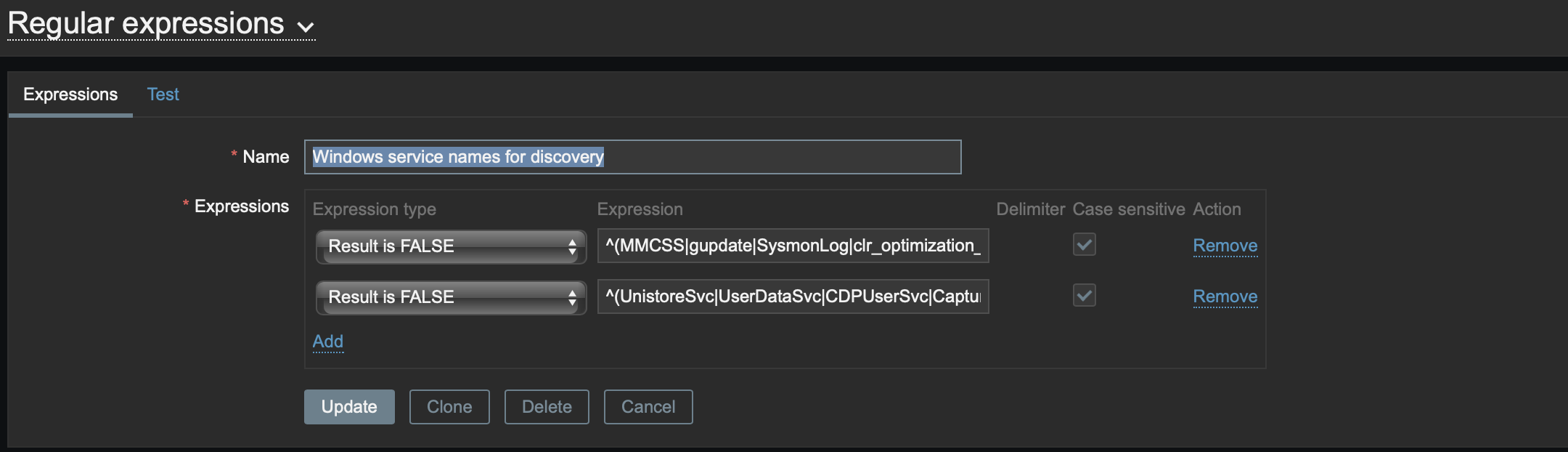
Task: Open the Regular expressions page title dropdown
Action: click(x=161, y=25)
